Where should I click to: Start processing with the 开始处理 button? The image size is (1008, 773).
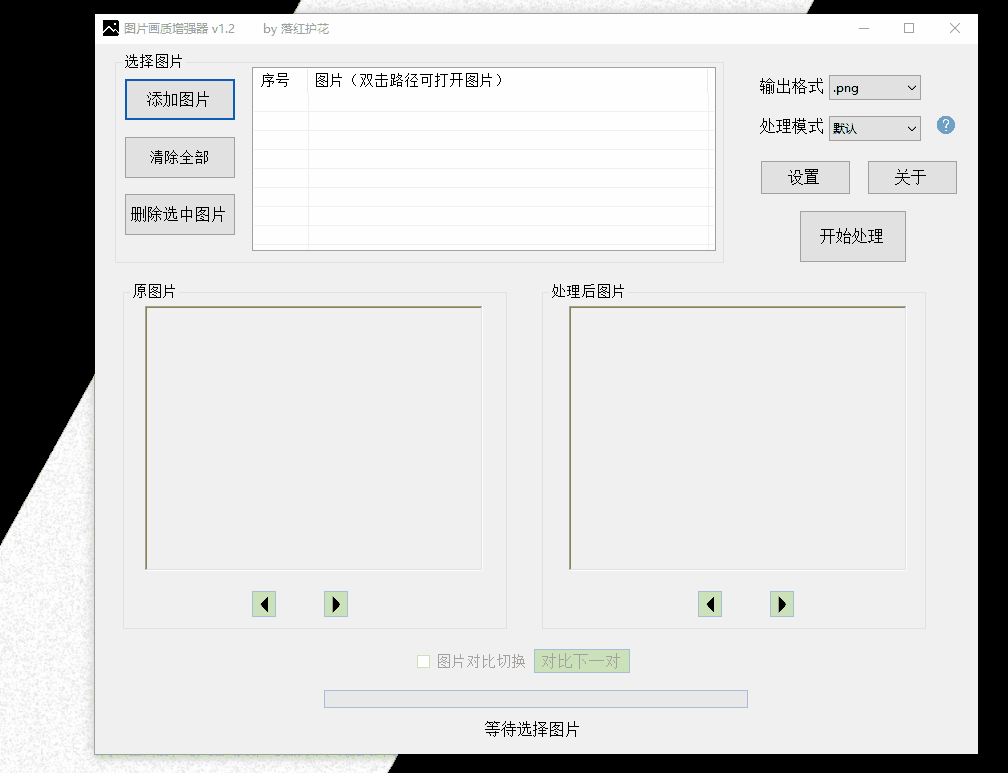tap(852, 236)
